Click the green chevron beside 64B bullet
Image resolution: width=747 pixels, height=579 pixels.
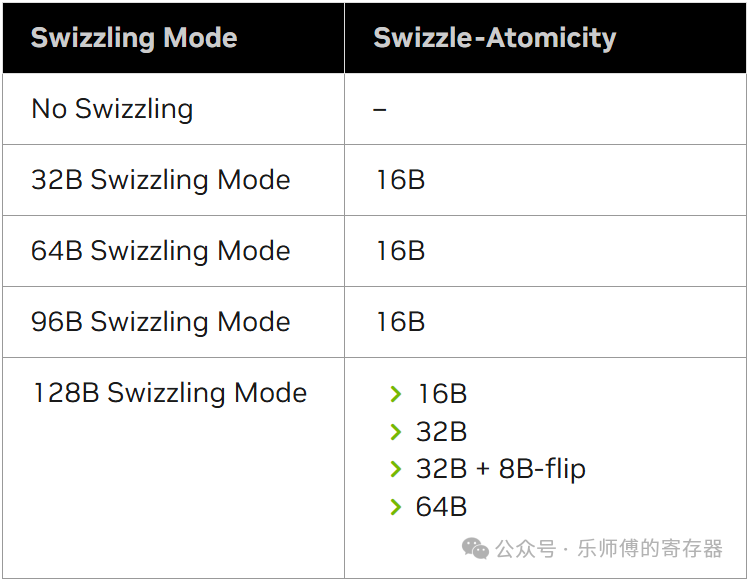click(x=396, y=507)
